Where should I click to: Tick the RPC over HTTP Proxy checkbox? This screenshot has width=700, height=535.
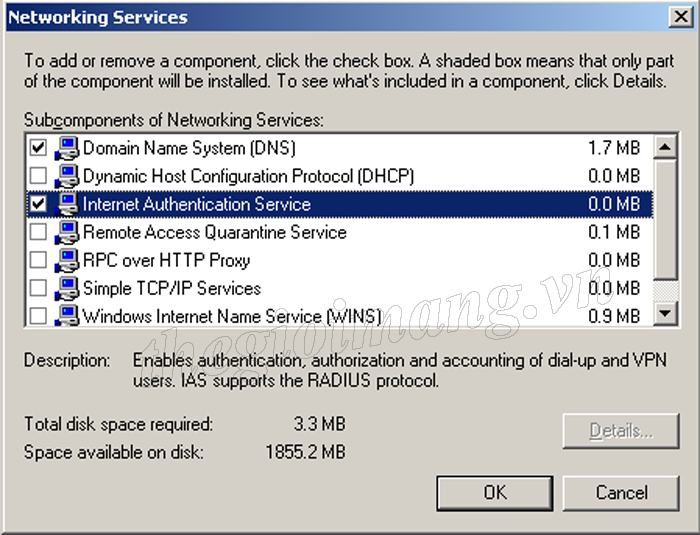38,260
